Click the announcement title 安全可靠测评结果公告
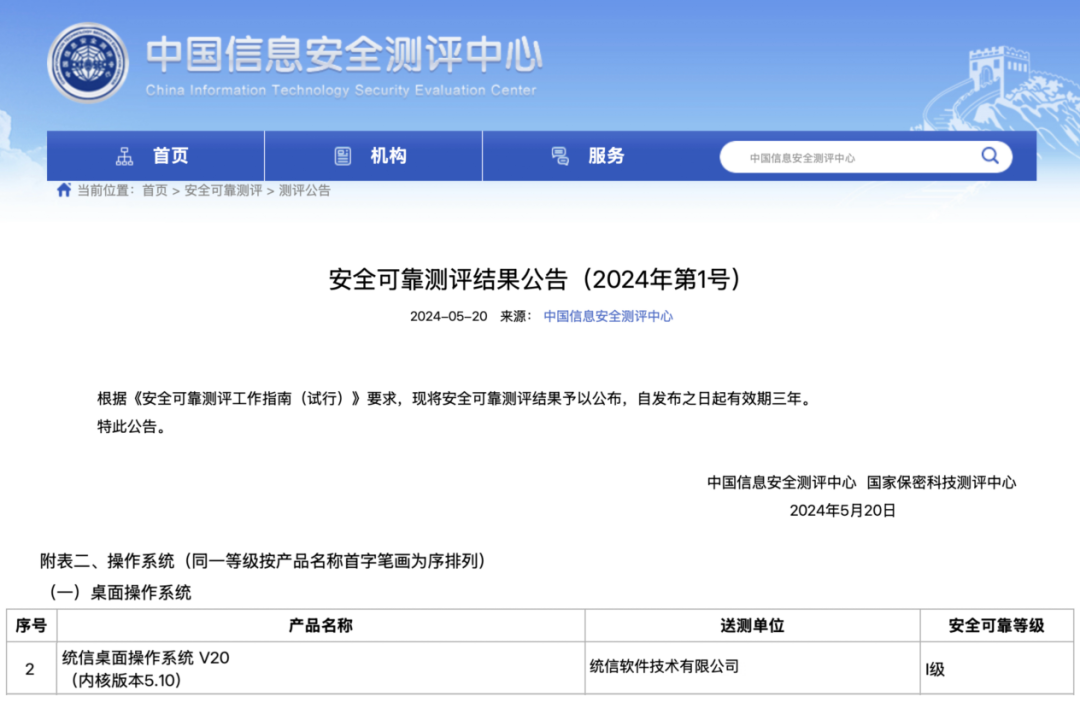The width and height of the screenshot is (1080, 714). [x=534, y=279]
